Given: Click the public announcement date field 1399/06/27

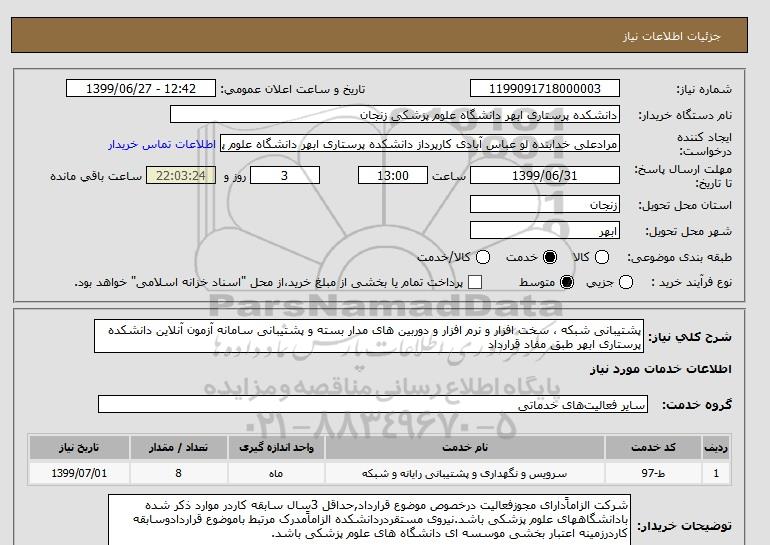Looking at the screenshot, I should (x=141, y=88).
